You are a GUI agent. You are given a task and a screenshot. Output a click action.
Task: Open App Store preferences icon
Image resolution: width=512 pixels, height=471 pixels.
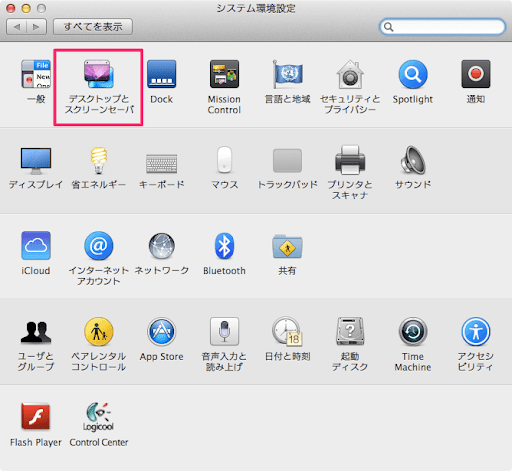(x=162, y=332)
